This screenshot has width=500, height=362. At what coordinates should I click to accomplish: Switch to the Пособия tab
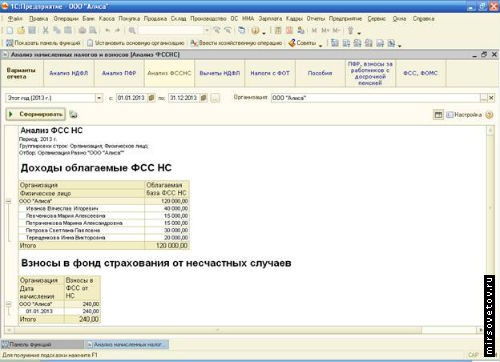(x=320, y=73)
